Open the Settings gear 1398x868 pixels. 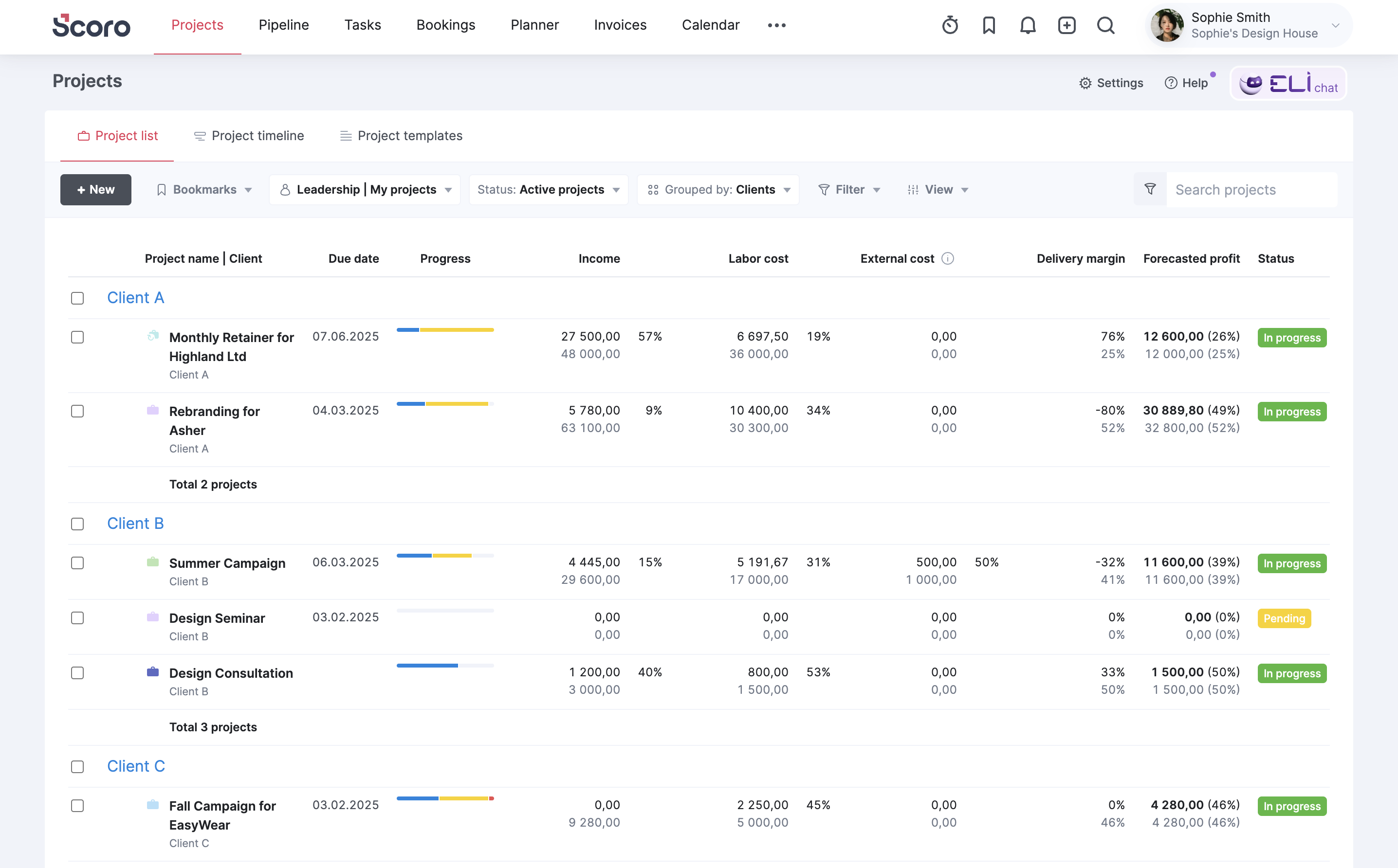click(1111, 83)
